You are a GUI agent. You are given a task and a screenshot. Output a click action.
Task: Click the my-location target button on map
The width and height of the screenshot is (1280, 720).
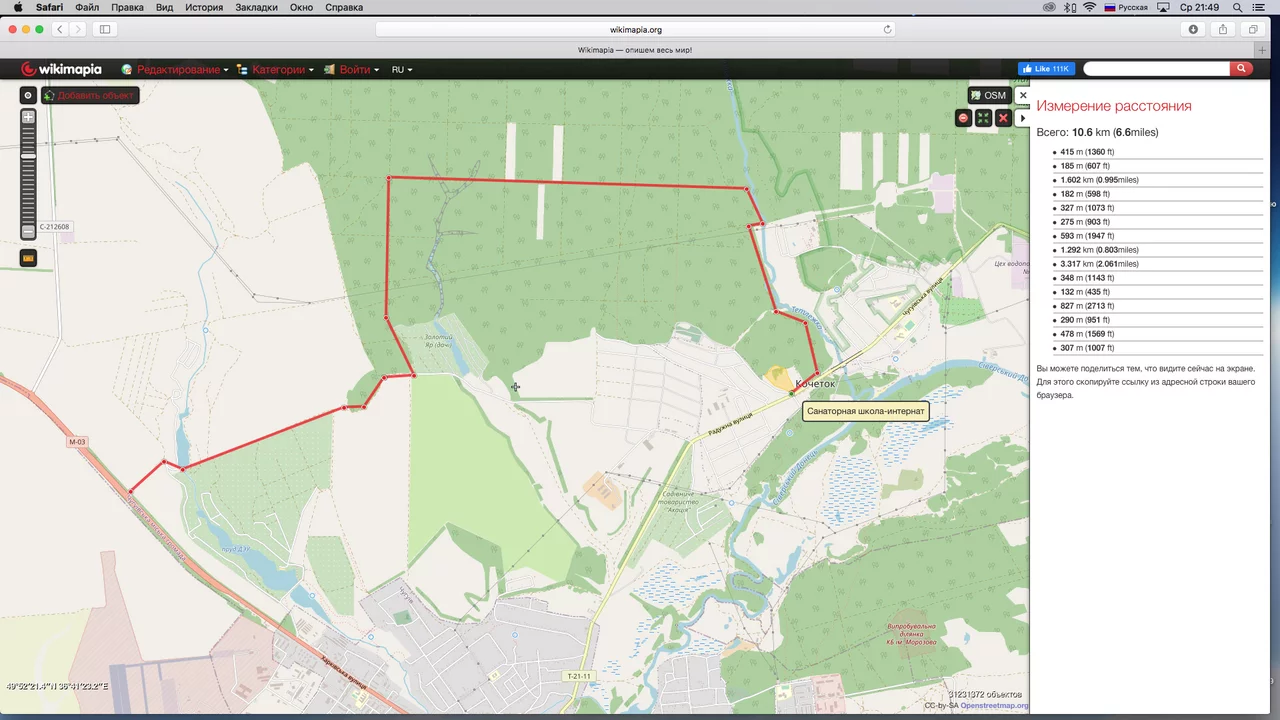click(x=28, y=95)
